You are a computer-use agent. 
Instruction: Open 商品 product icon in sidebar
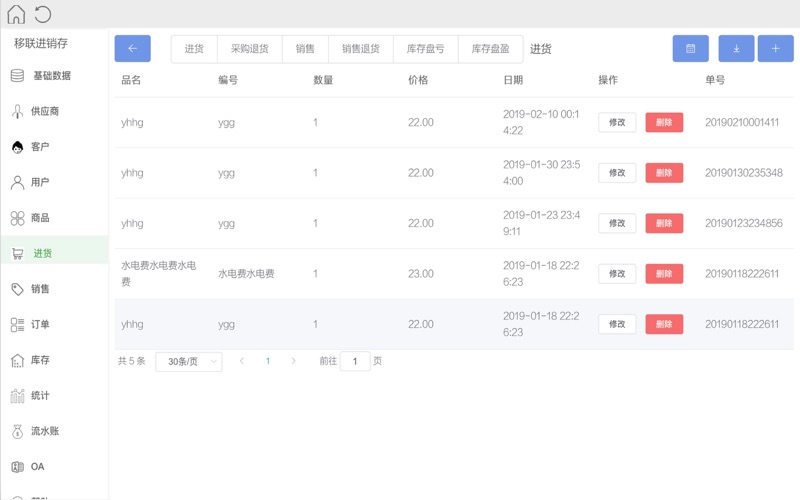tap(17, 218)
